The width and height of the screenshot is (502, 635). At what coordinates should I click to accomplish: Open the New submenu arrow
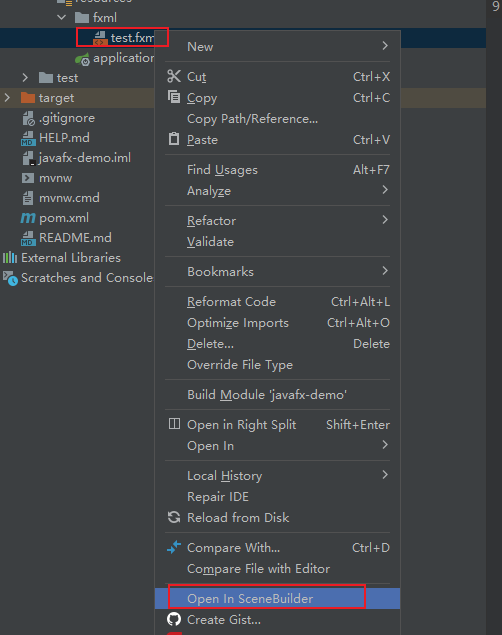click(385, 46)
